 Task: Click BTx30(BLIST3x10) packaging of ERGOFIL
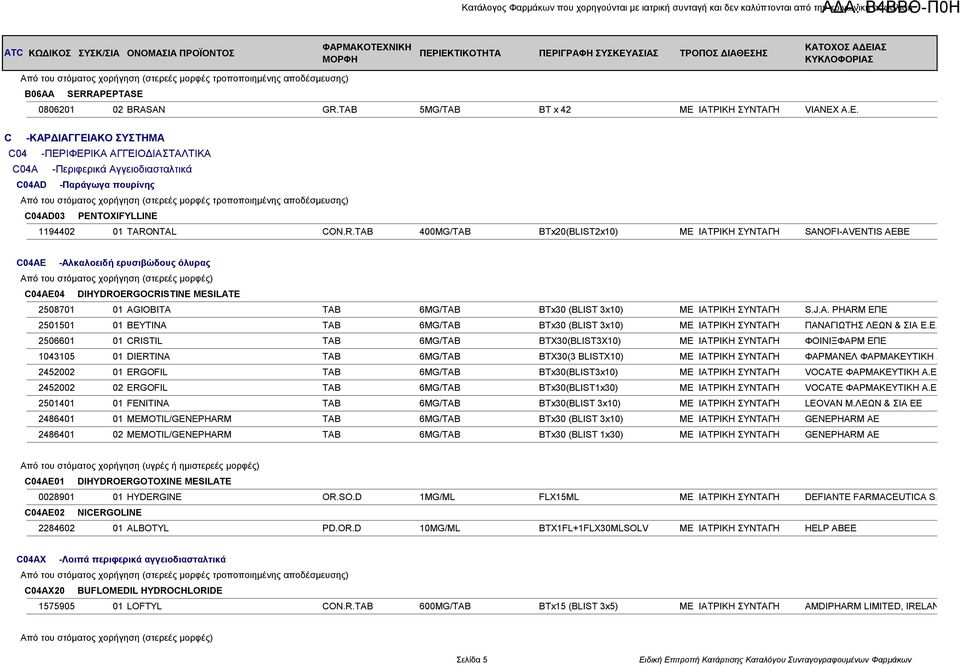pyautogui.click(x=578, y=372)
